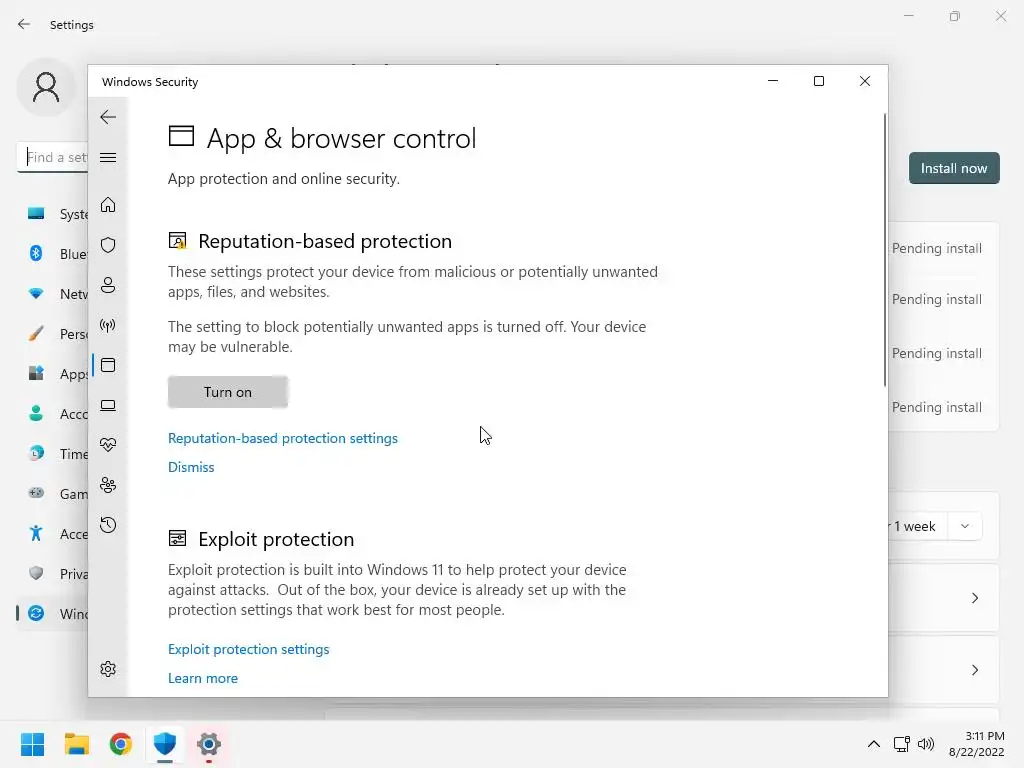Open Virus & threat protection shield icon
Viewport: 1024px width, 768px height.
tap(108, 245)
